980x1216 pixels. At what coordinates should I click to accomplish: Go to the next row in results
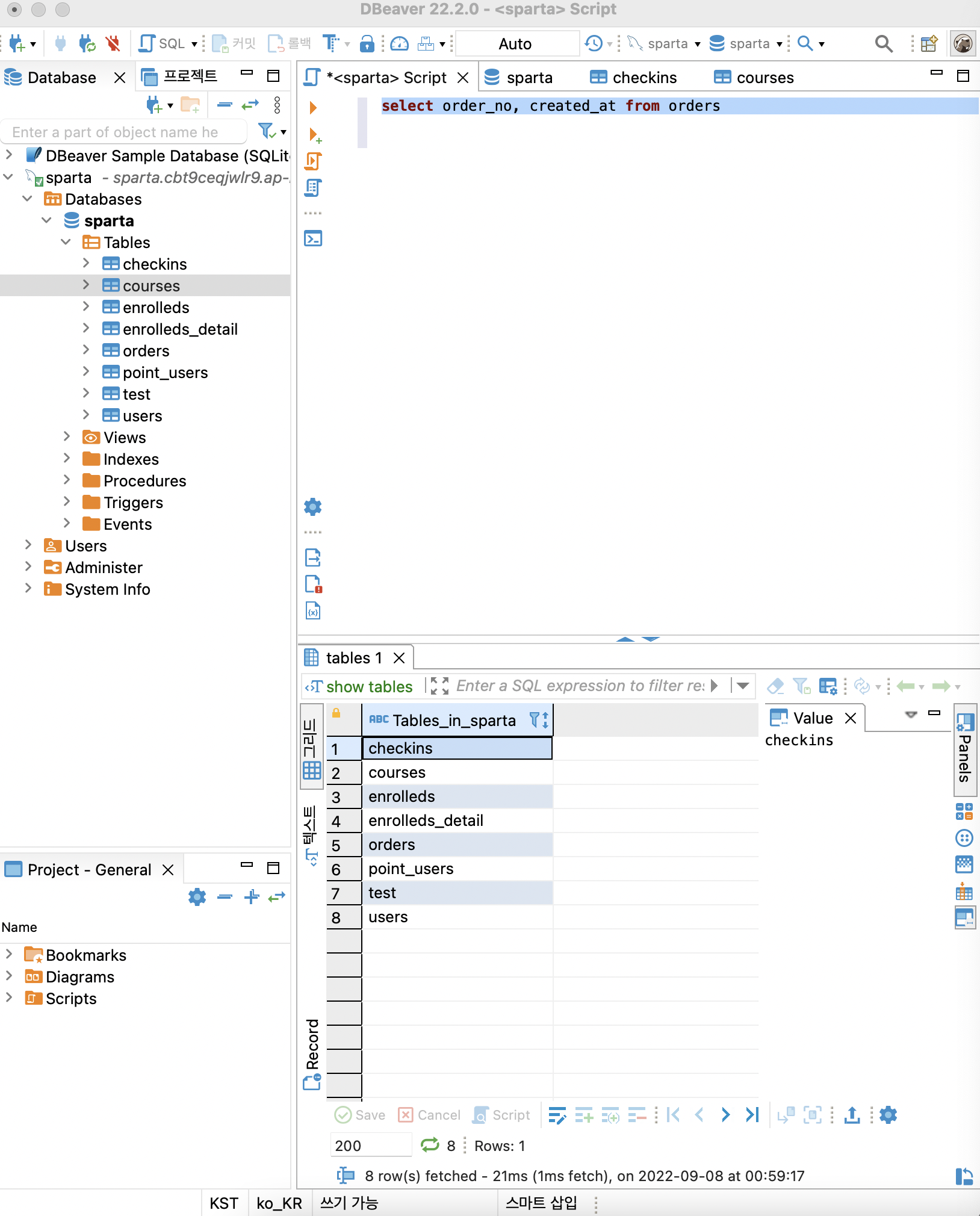pos(725,1115)
